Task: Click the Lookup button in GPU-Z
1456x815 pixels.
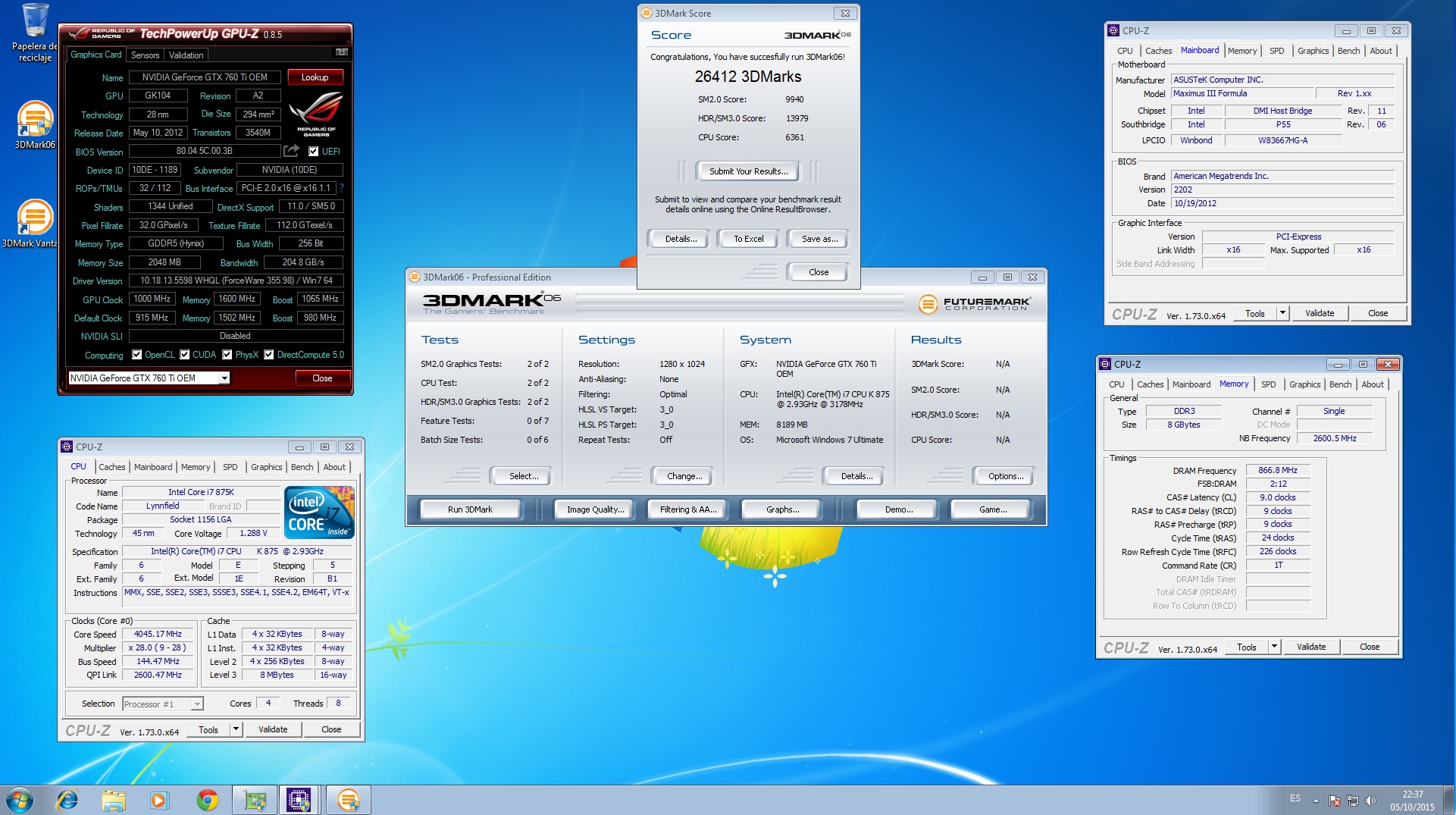Action: point(315,77)
